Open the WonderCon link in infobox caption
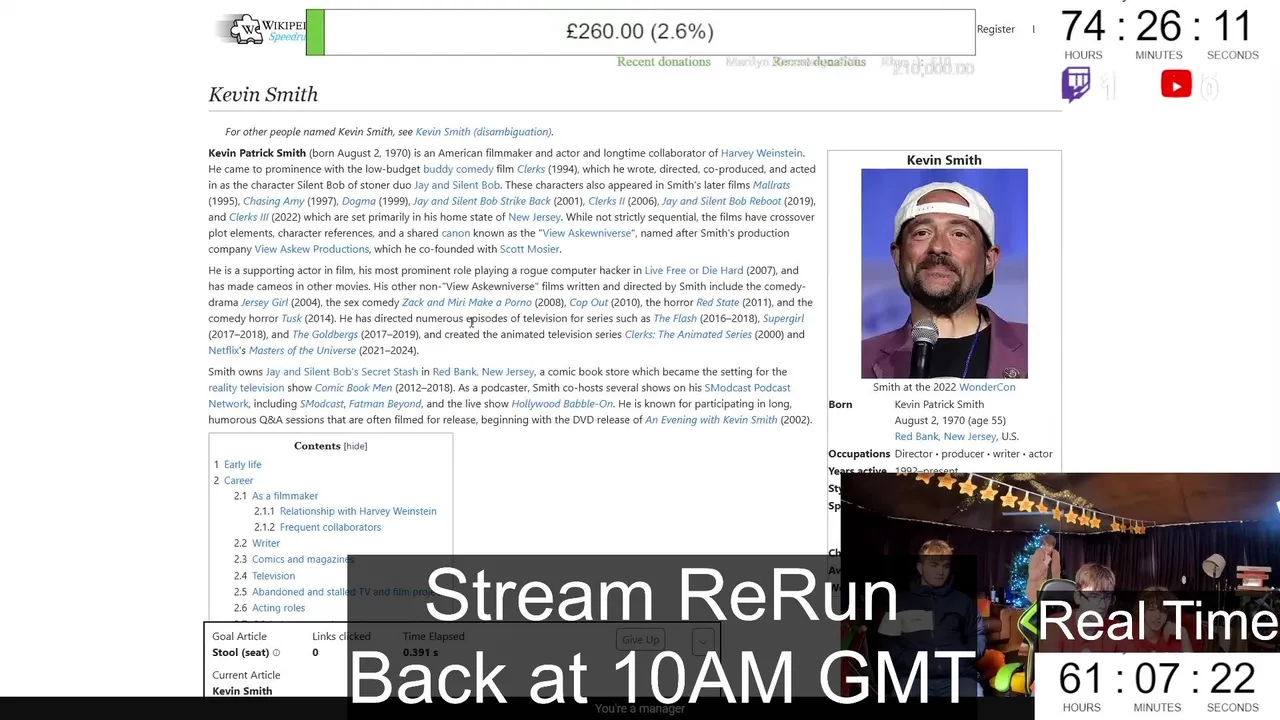The image size is (1280, 720). pos(987,387)
